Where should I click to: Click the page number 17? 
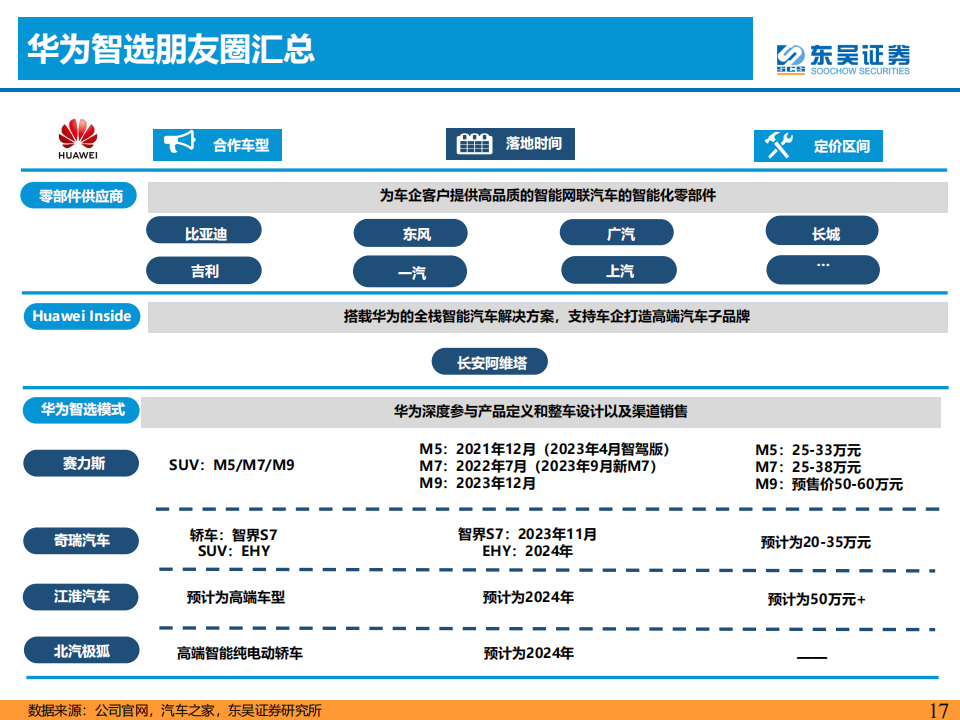[x=939, y=710]
